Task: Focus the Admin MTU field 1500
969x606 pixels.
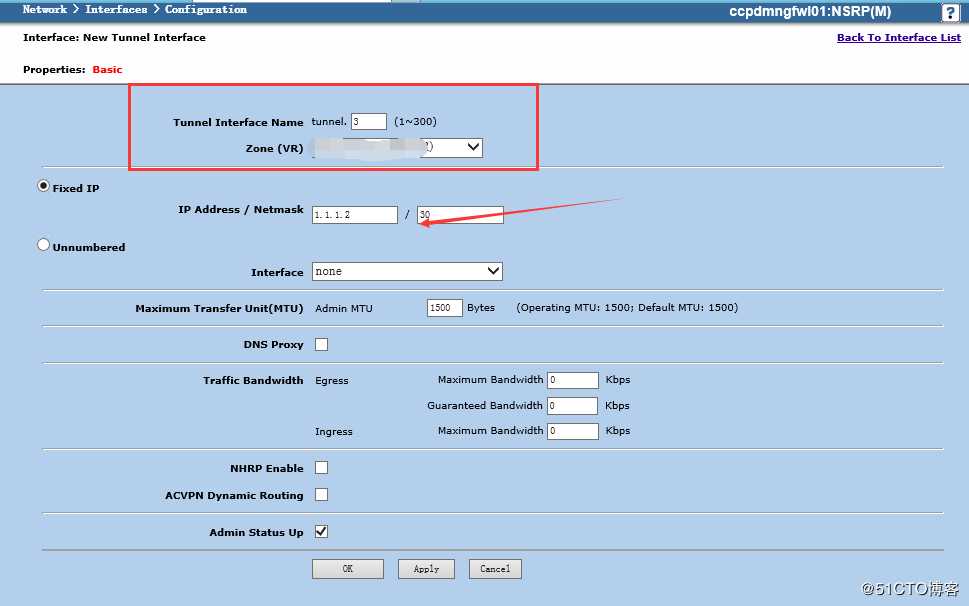Action: (444, 308)
